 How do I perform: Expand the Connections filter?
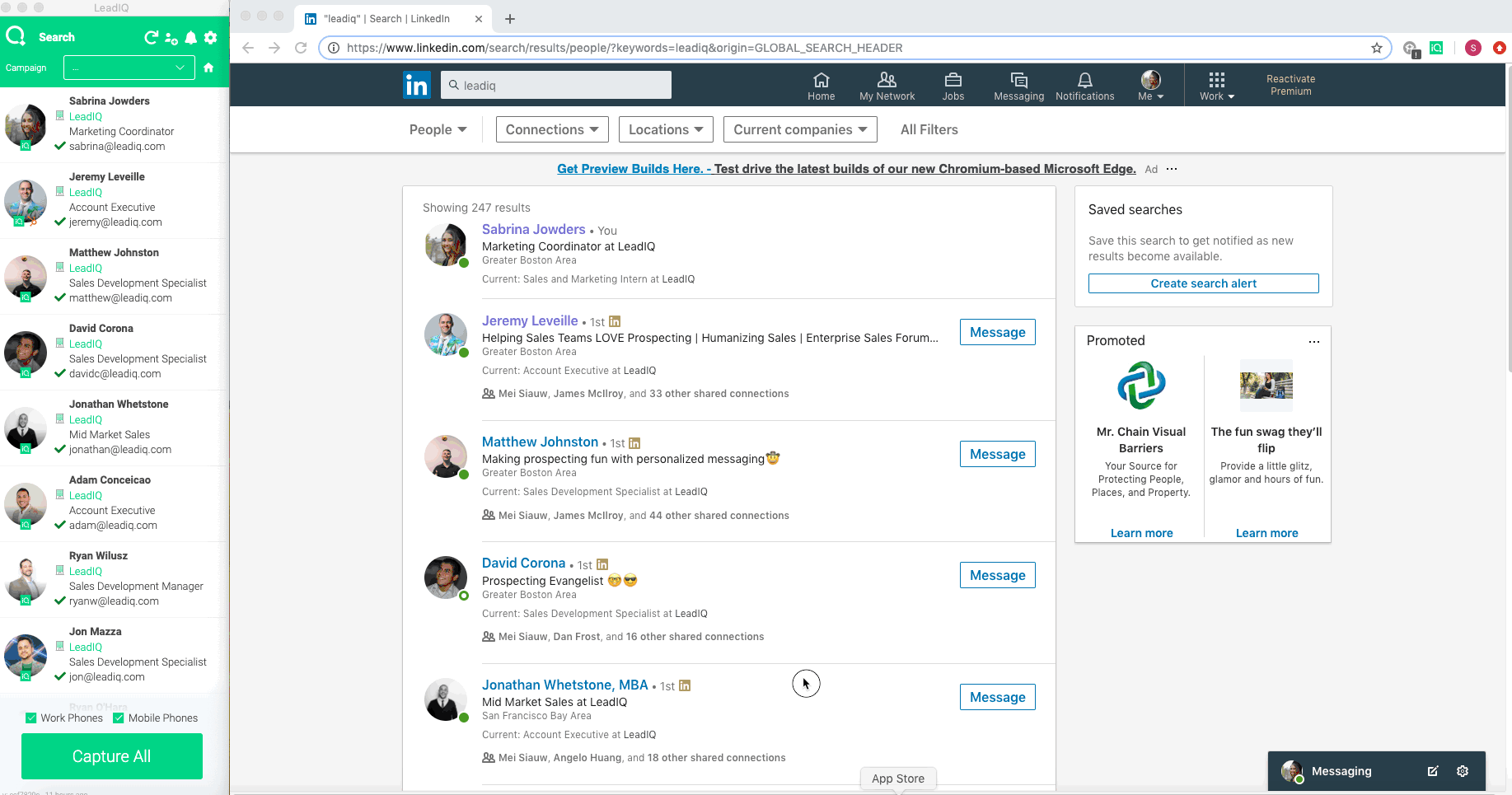point(552,129)
